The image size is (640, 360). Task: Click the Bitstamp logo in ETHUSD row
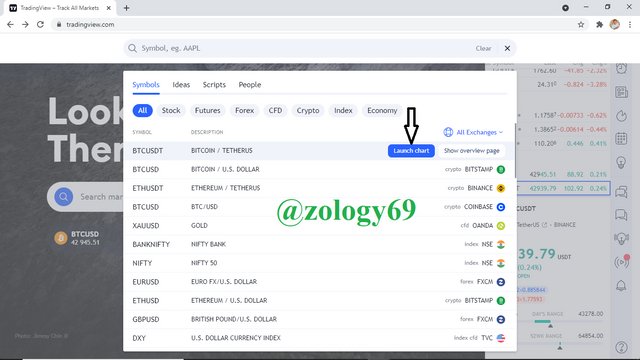pos(501,301)
